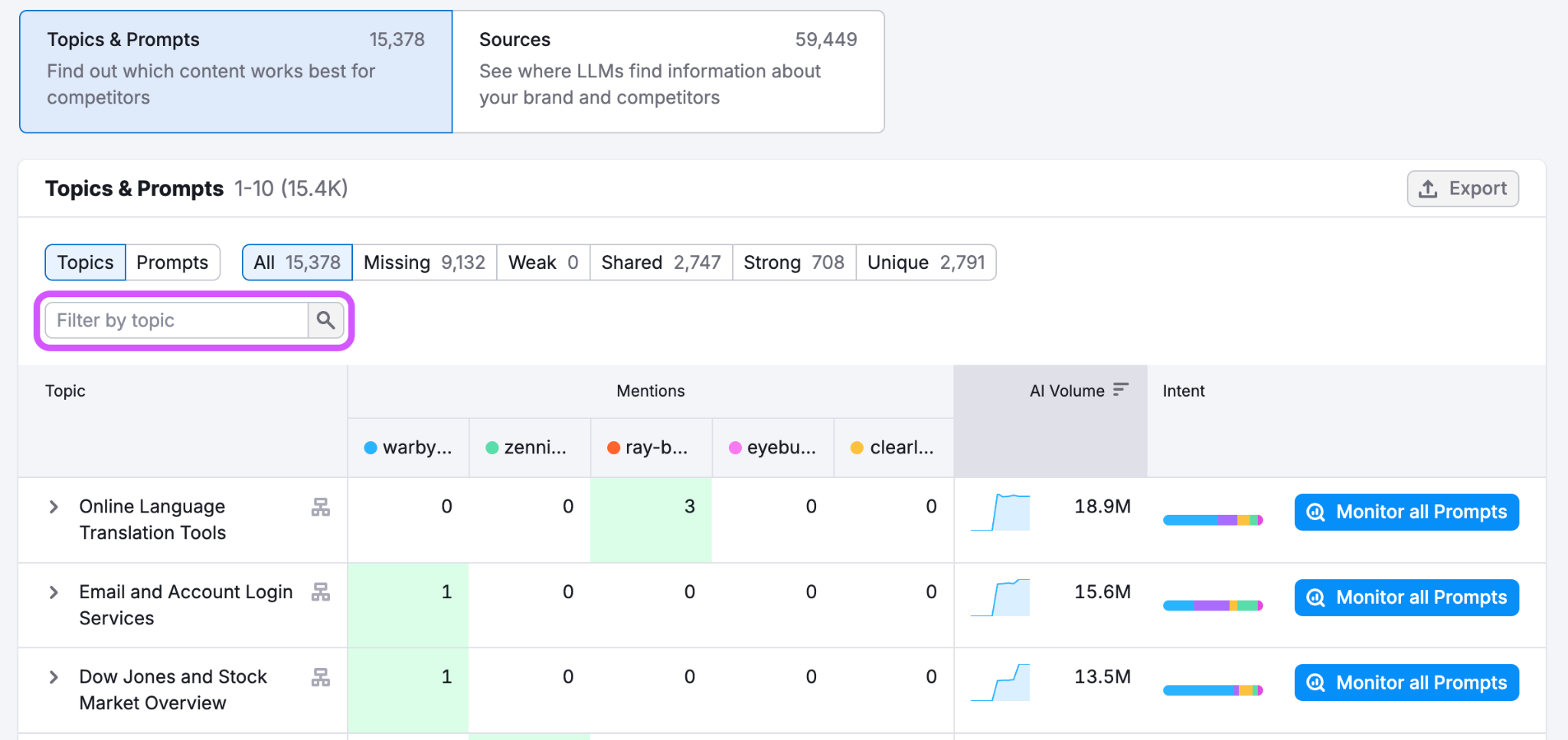The image size is (1568, 740).
Task: Switch to the Sources card
Action: click(x=668, y=71)
